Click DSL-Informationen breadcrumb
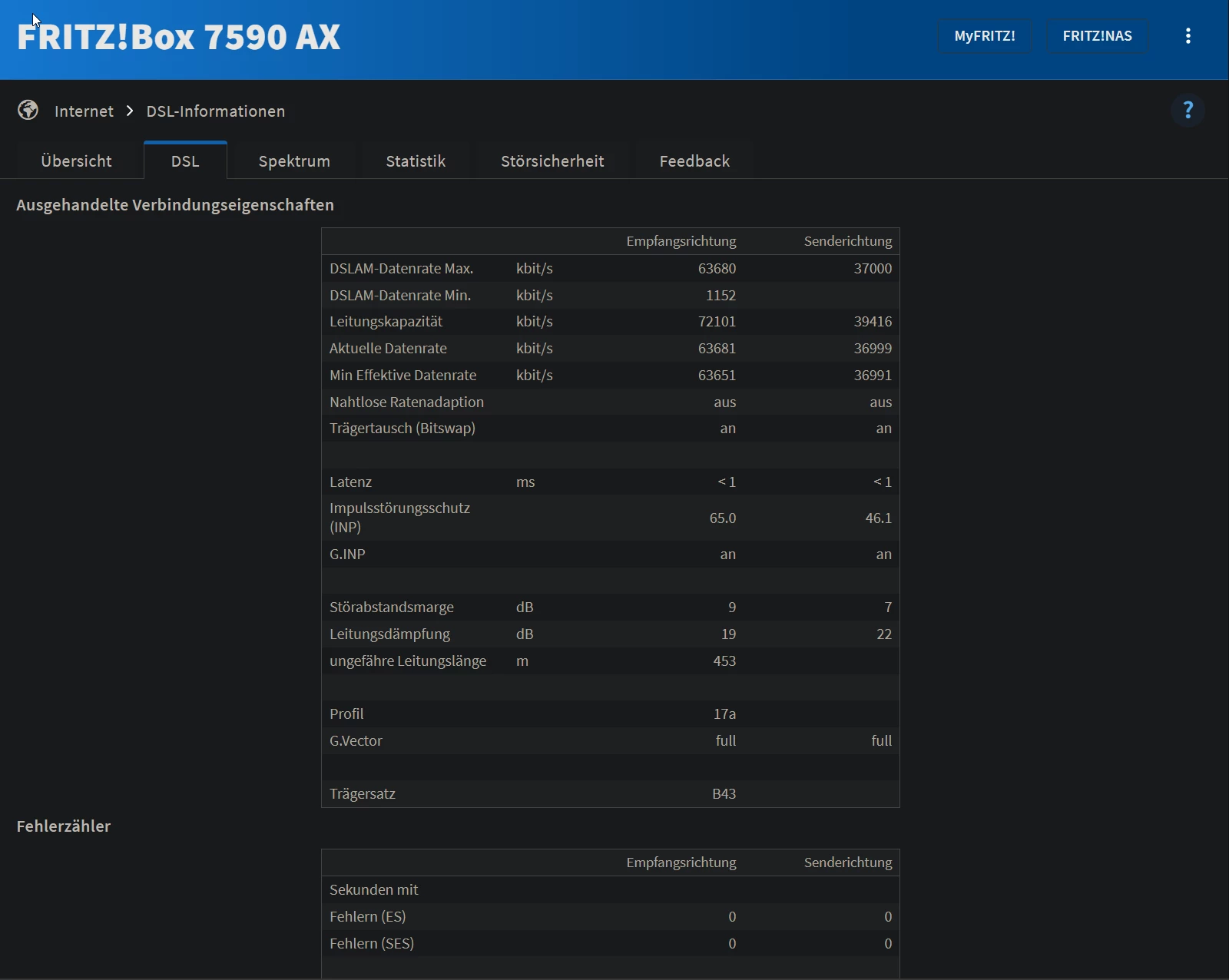This screenshot has height=980, width=1229. point(216,111)
